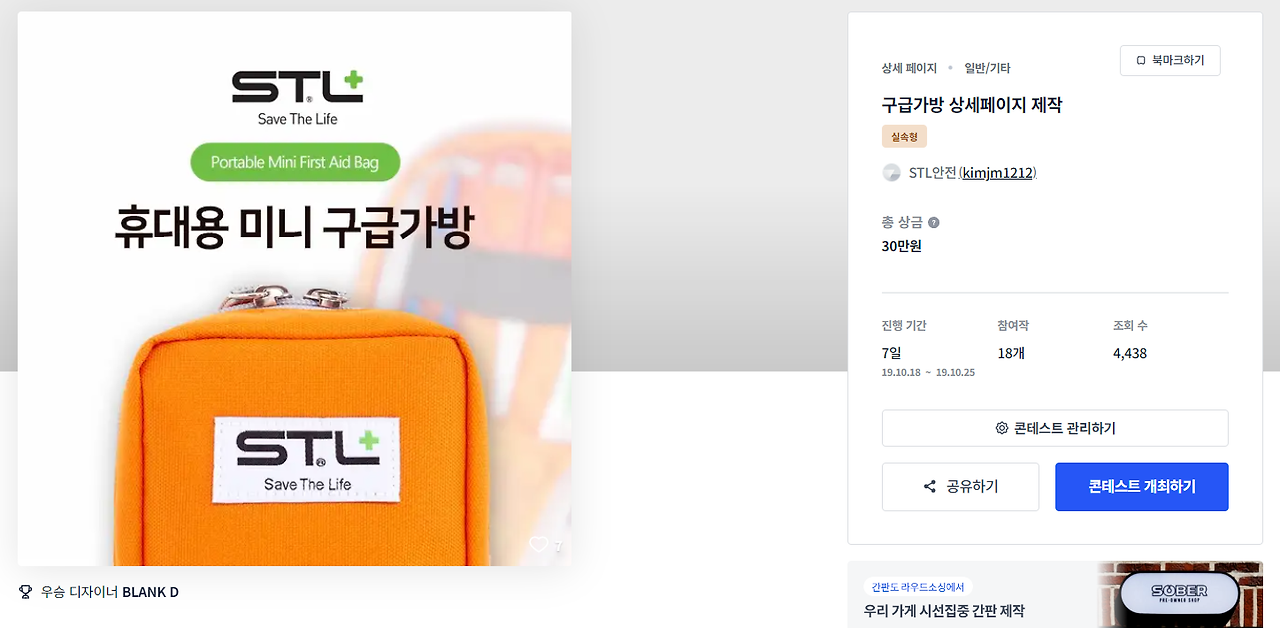Click the STL안전 profile avatar
Viewport: 1280px width, 628px height.
[x=891, y=173]
